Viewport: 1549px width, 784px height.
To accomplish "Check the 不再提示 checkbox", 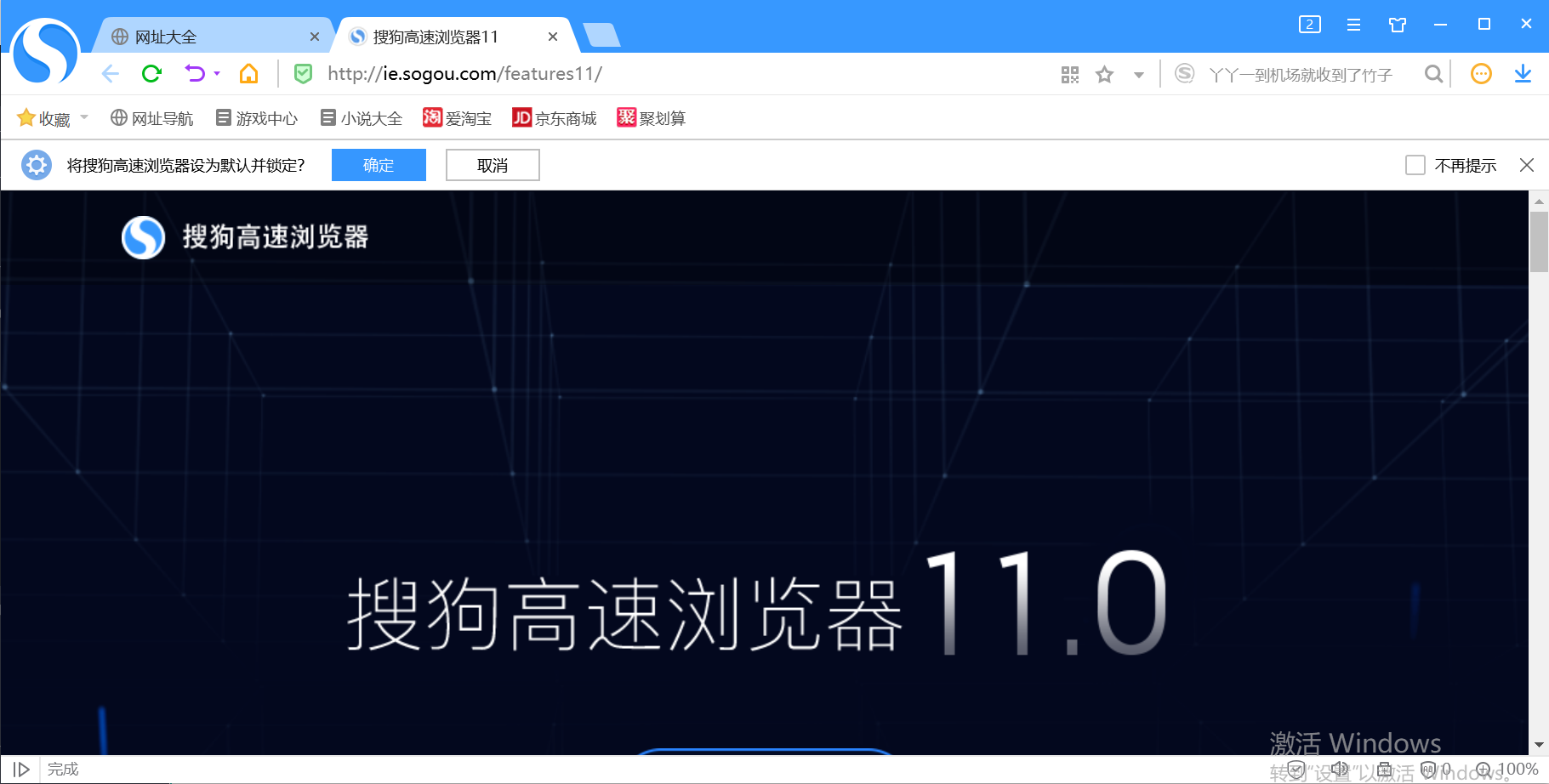I will [1415, 165].
